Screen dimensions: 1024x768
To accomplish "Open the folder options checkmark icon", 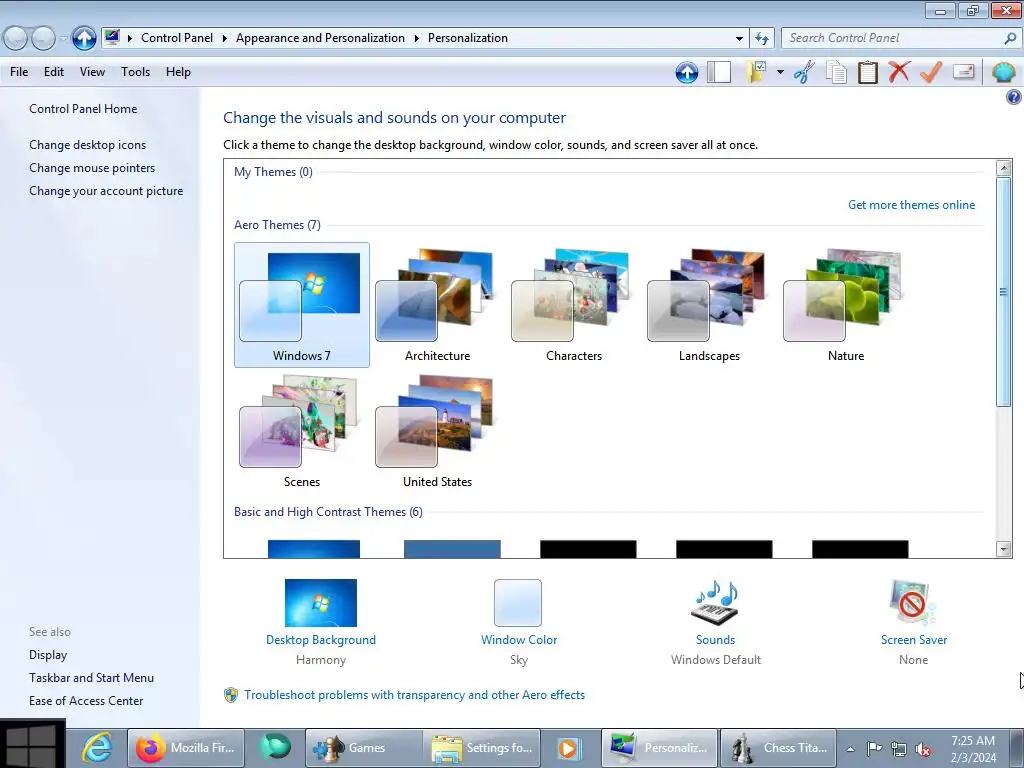I will 756,72.
